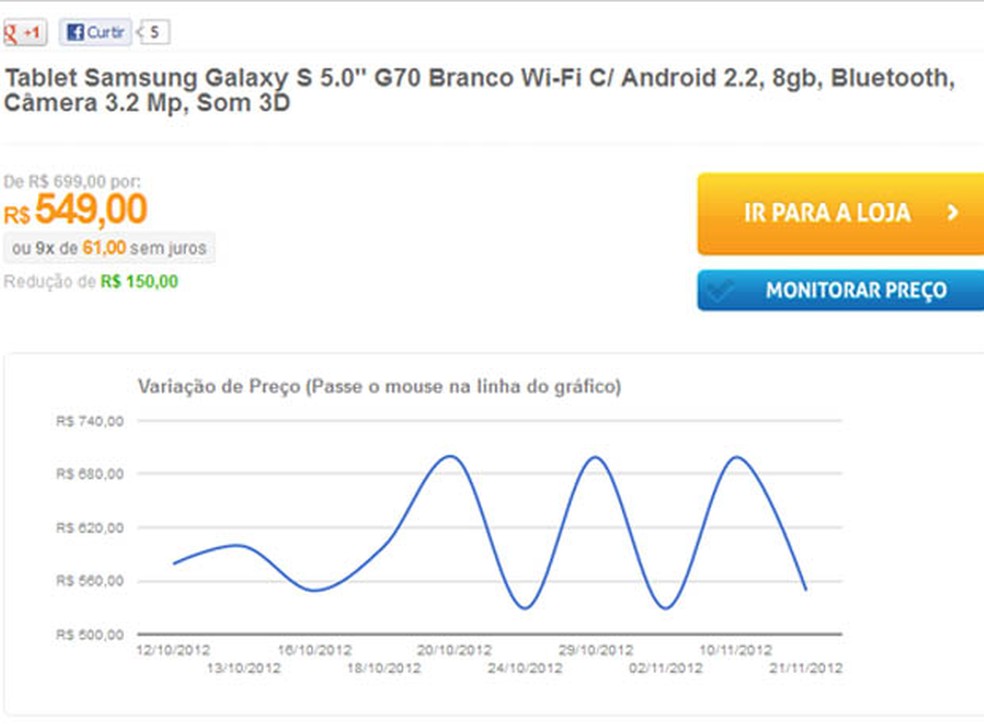Viewport: 984px width, 725px height.
Task: Click the chart line end at 21/11/2012
Action: (806, 589)
